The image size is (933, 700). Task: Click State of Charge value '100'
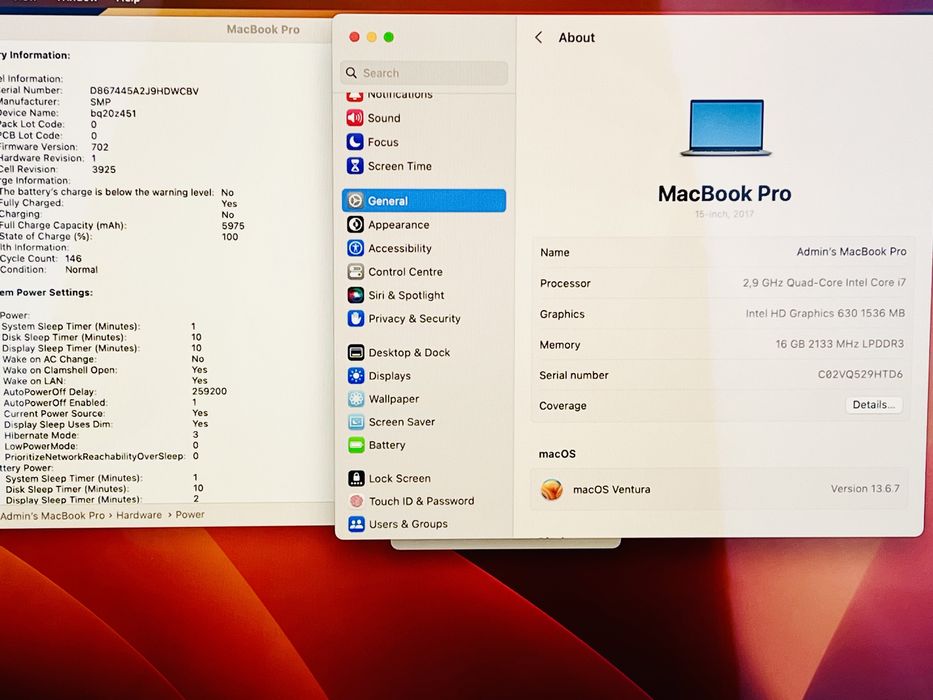[230, 236]
